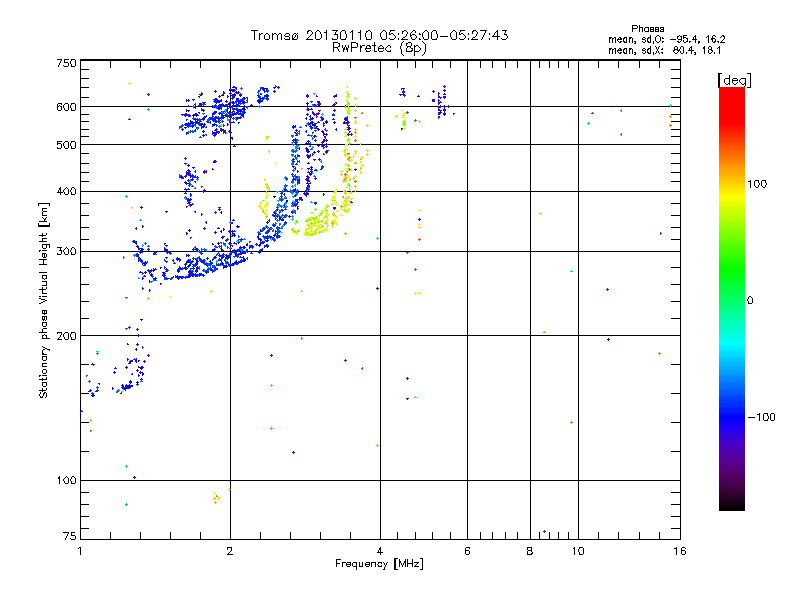This screenshot has width=800, height=600.
Task: Click the '200' y-axis tick label
Action: pyautogui.click(x=66, y=336)
